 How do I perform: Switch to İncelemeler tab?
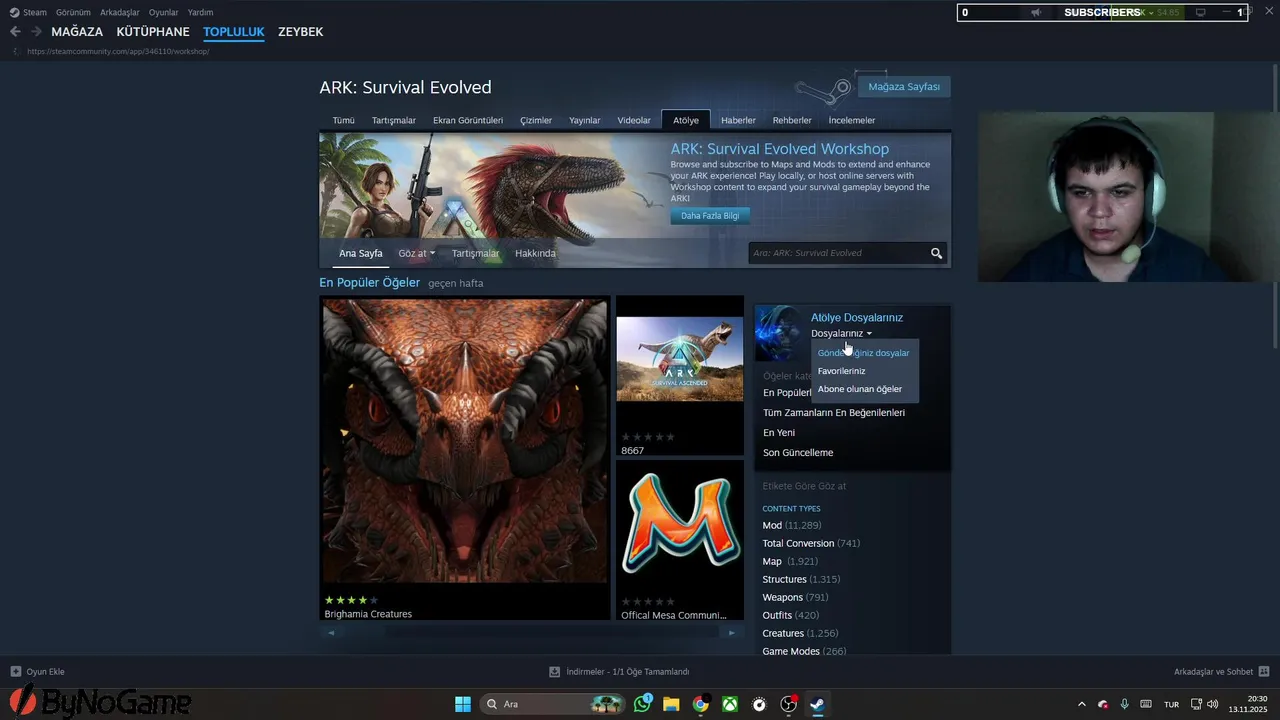coord(852,120)
